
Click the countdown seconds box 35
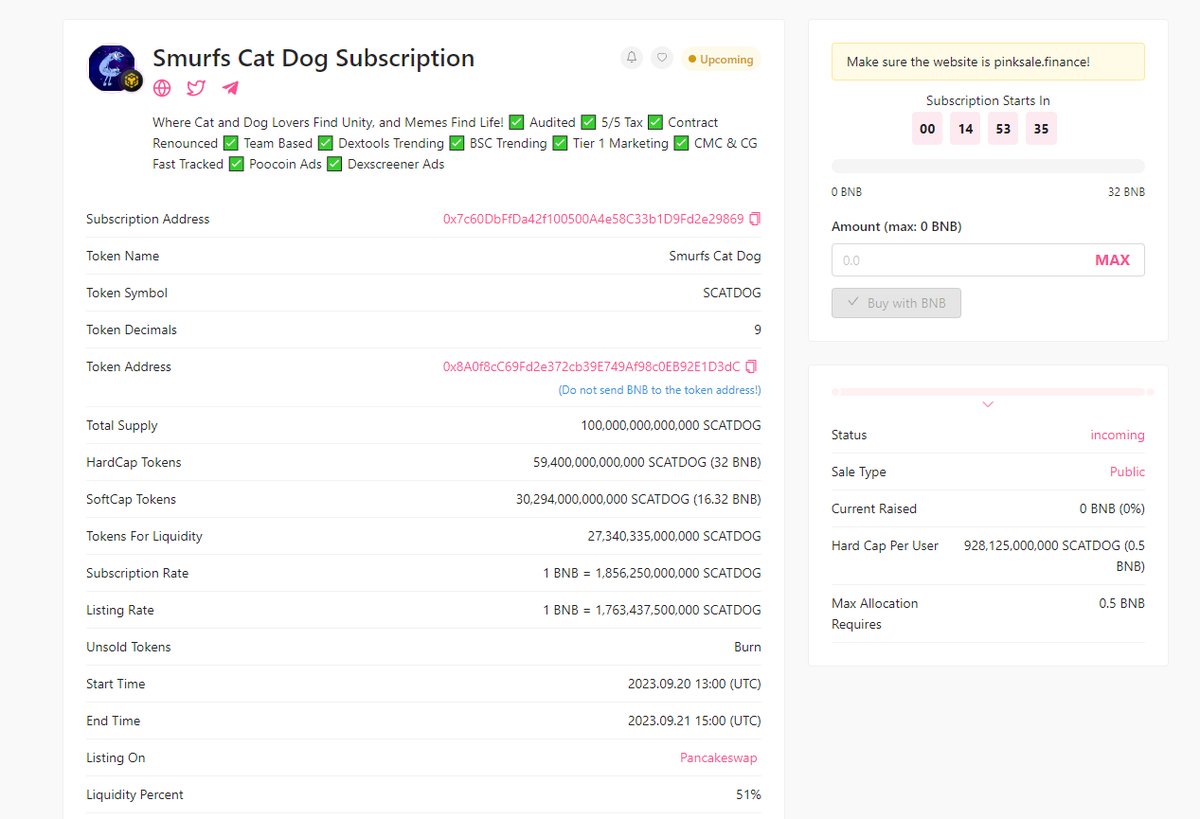(x=1041, y=129)
